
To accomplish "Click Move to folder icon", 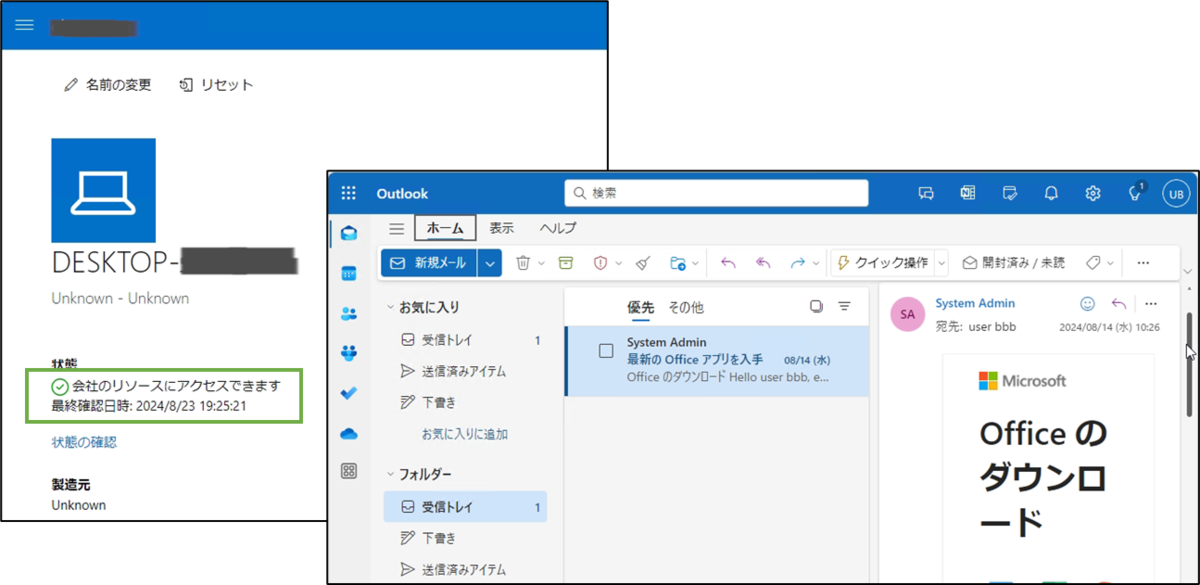I will (678, 263).
